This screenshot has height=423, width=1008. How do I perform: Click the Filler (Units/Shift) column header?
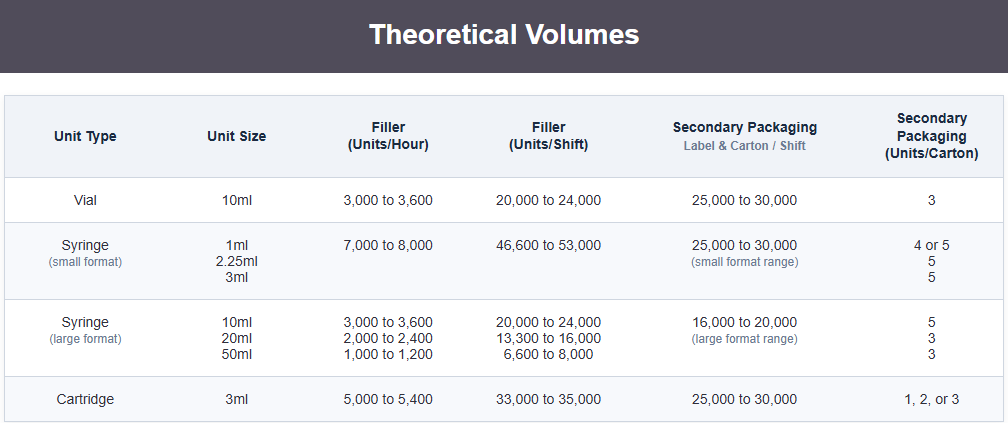pos(548,136)
